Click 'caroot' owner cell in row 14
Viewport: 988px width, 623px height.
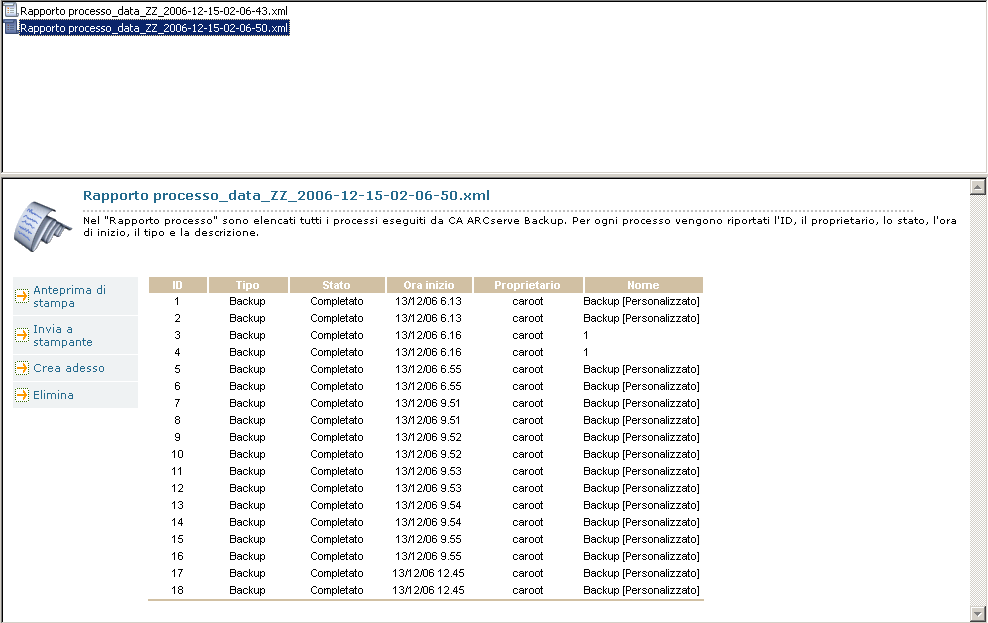[528, 523]
